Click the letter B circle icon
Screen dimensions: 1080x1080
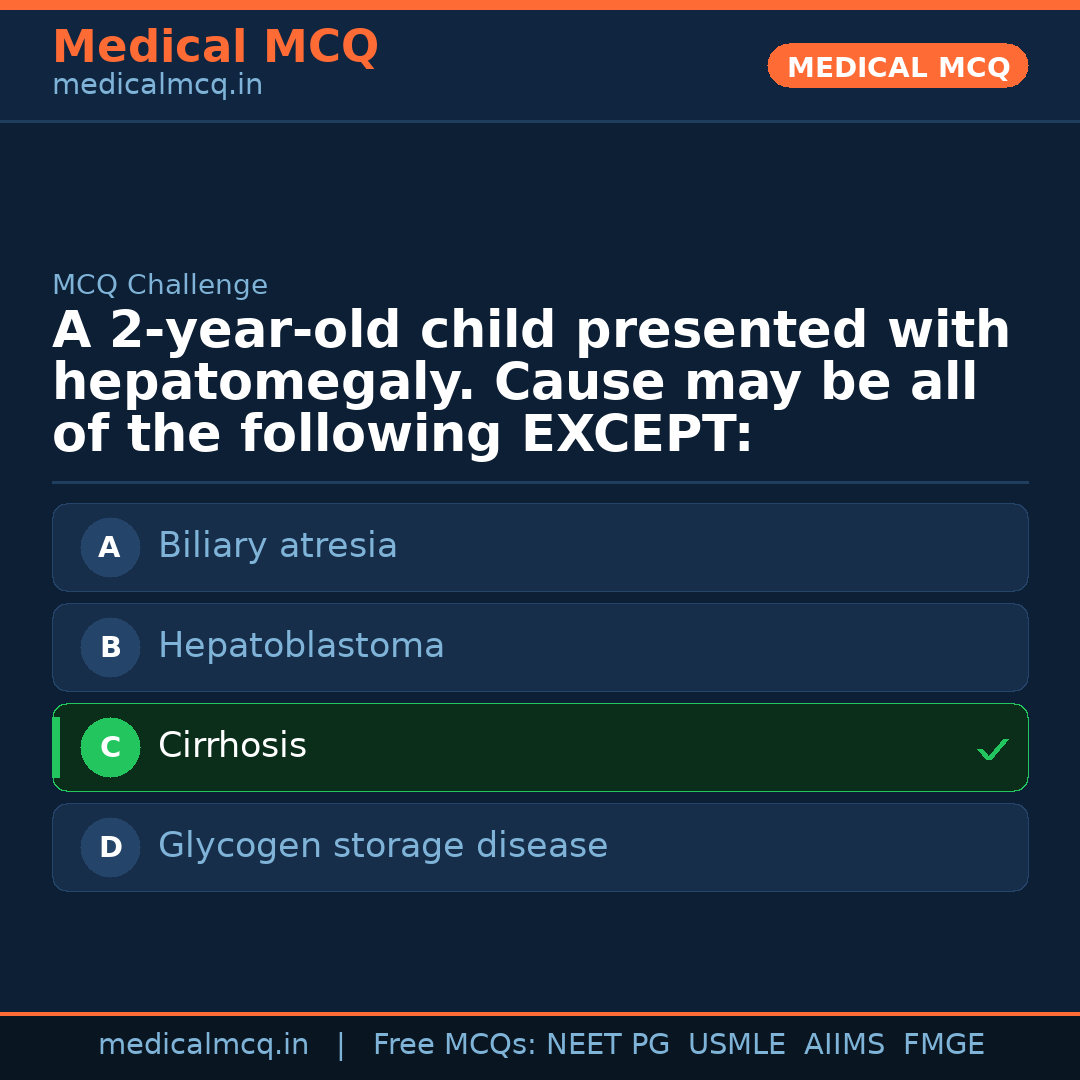click(x=110, y=647)
